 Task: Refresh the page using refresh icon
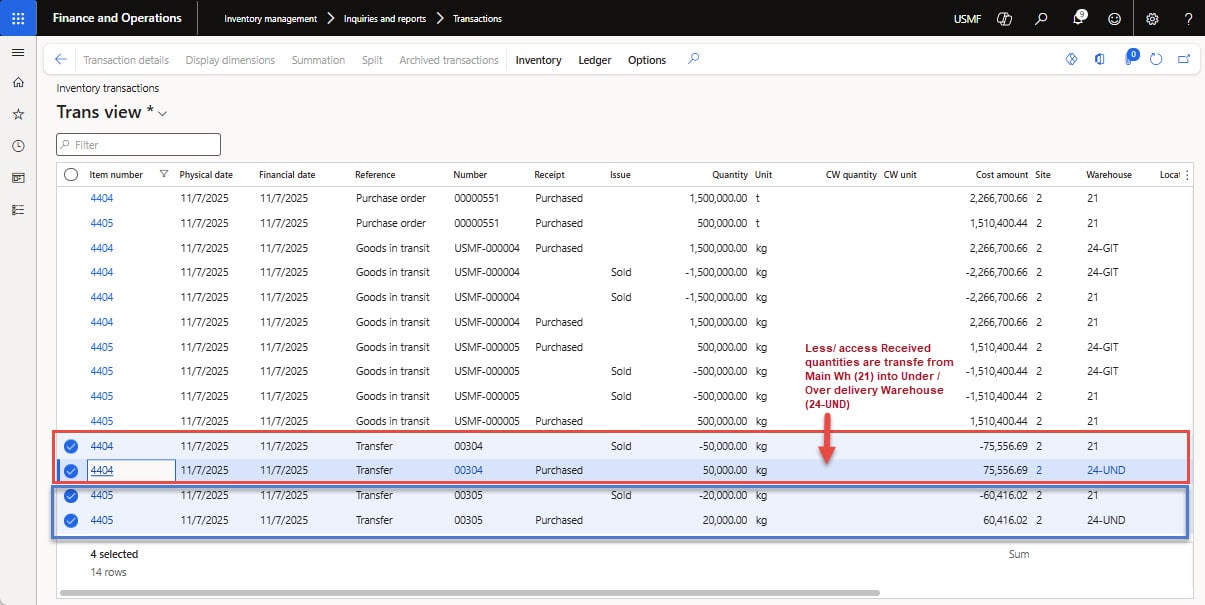click(x=1156, y=60)
